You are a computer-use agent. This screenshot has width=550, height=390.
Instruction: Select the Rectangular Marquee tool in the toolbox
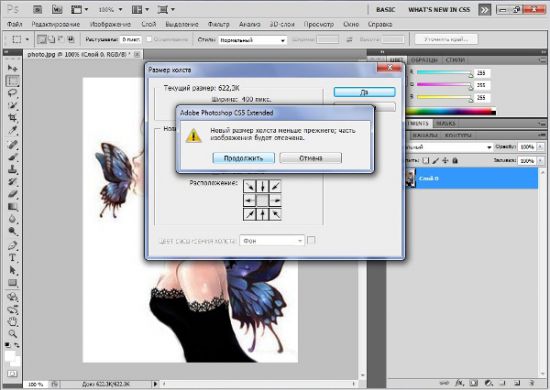13,81
